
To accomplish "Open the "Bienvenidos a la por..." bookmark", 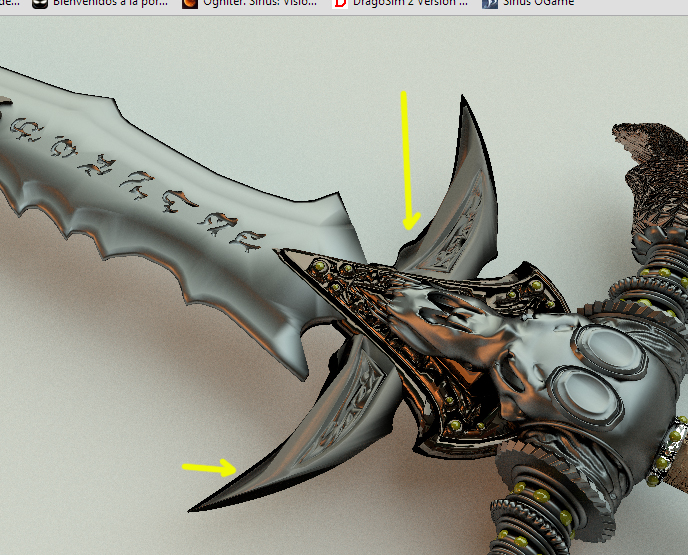I will (100, 3).
